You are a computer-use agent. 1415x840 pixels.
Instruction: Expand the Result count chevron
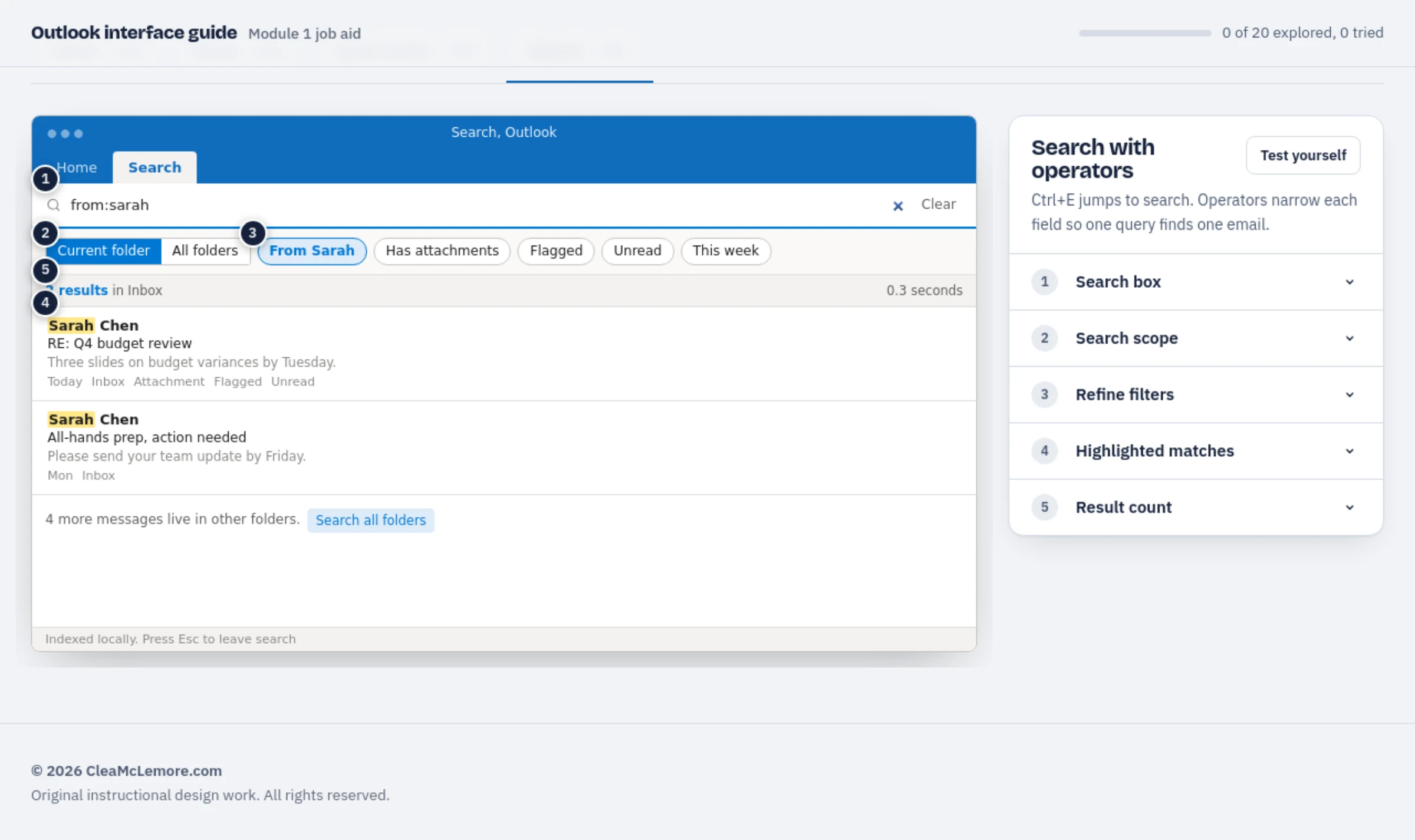point(1350,507)
